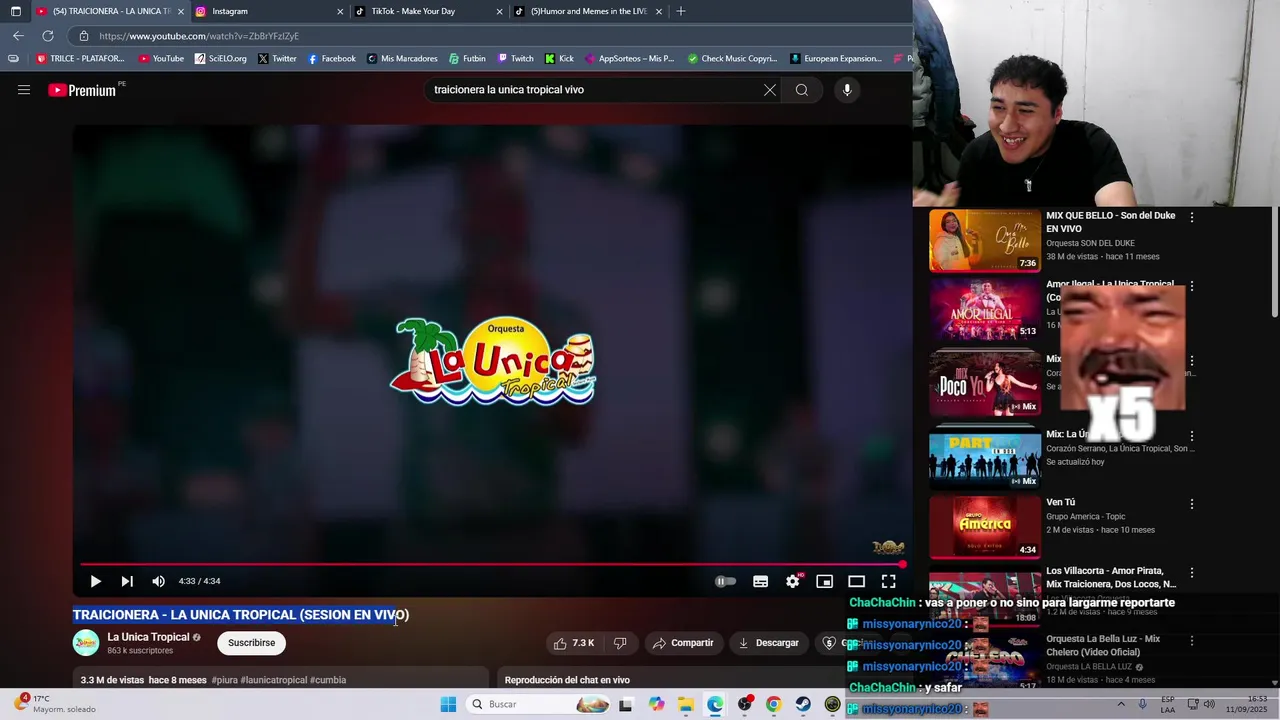Subscribe with the Suscribirse button
1280x720 pixels.
pyautogui.click(x=252, y=643)
